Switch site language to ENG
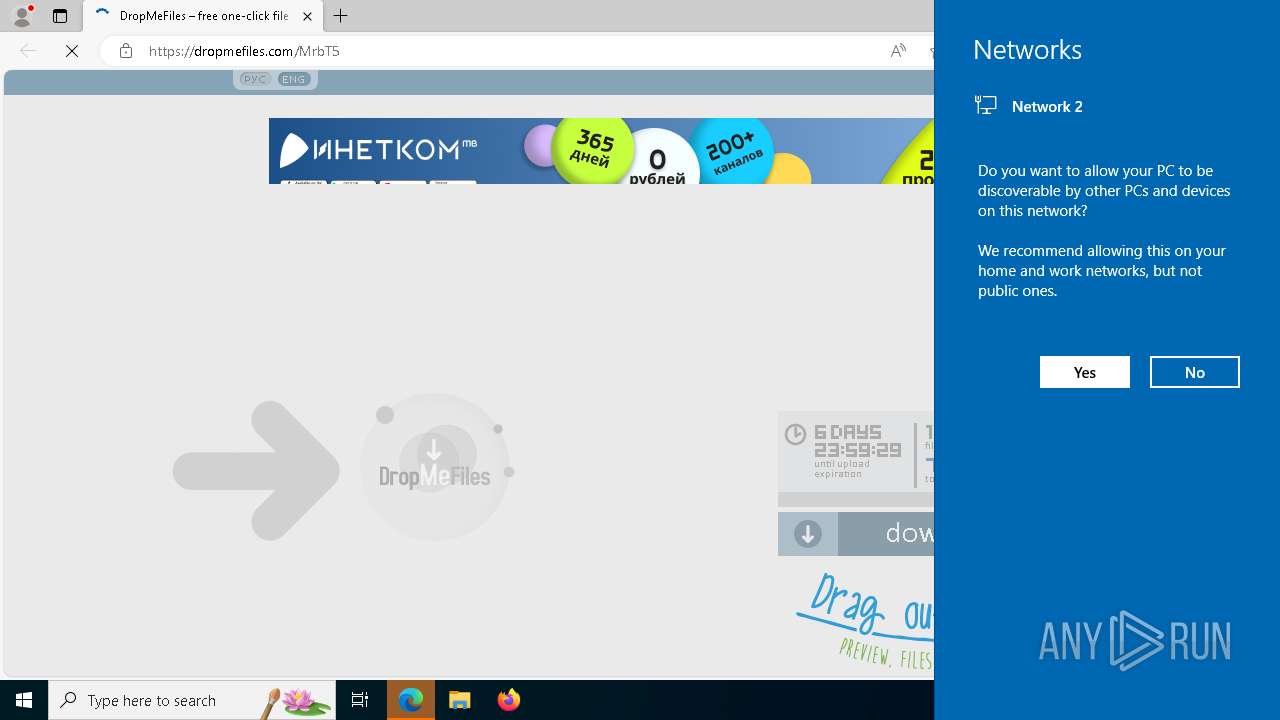Image resolution: width=1280 pixels, height=720 pixels. (294, 79)
